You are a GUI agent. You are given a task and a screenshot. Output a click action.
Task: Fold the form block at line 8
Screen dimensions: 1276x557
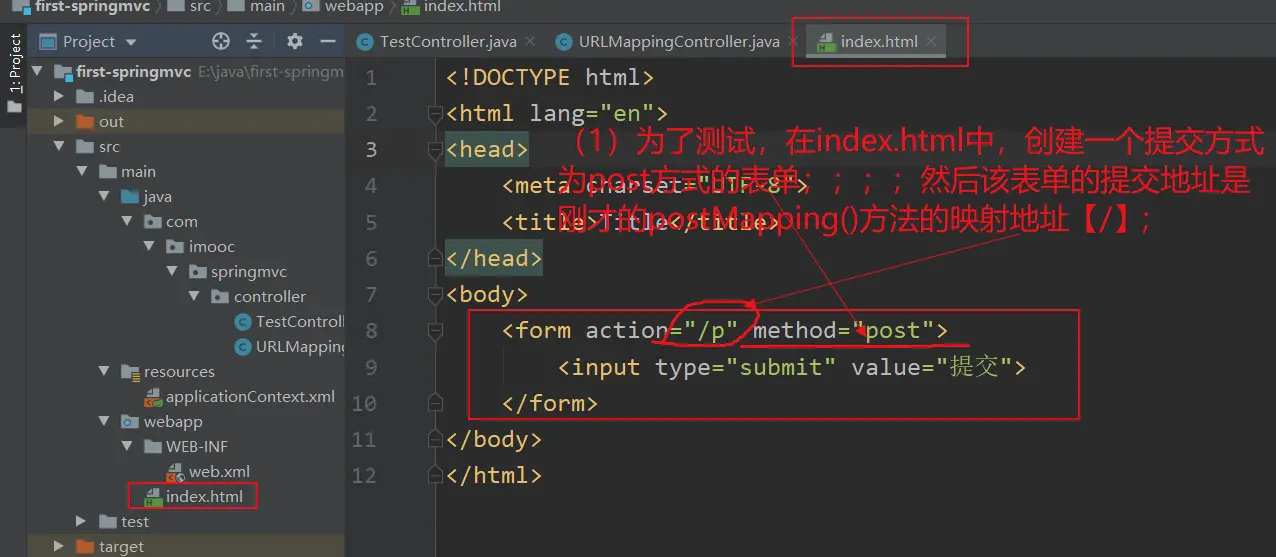[434, 330]
